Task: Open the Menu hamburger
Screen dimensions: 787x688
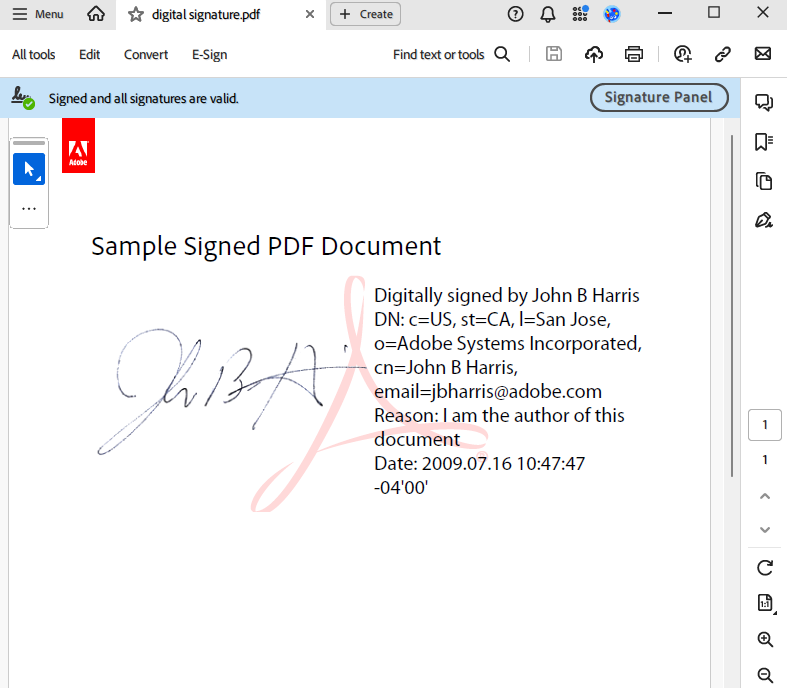Action: (x=38, y=14)
